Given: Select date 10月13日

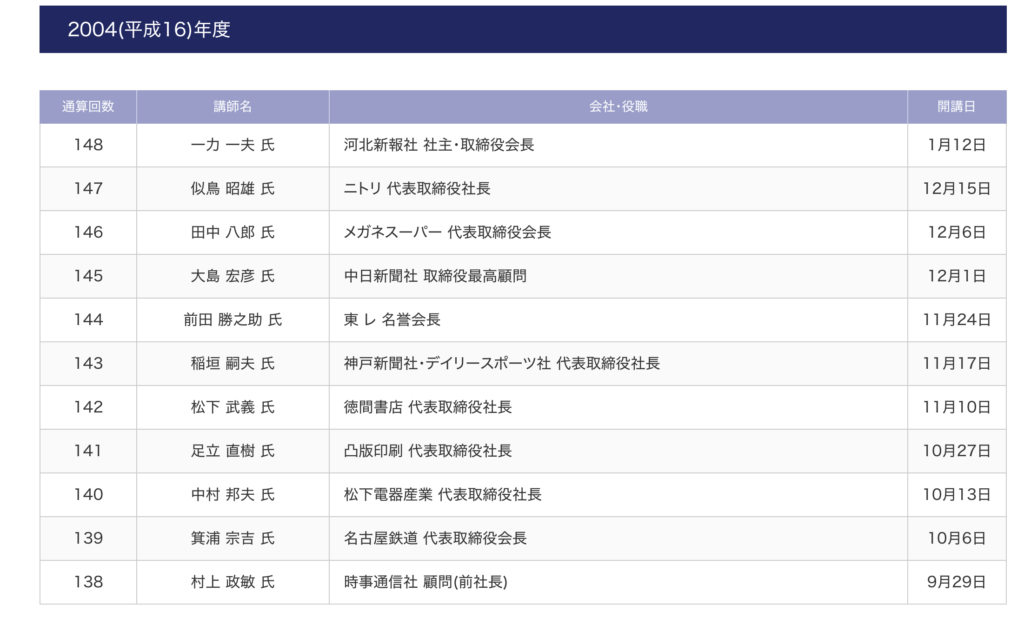Looking at the screenshot, I should 957,495.
